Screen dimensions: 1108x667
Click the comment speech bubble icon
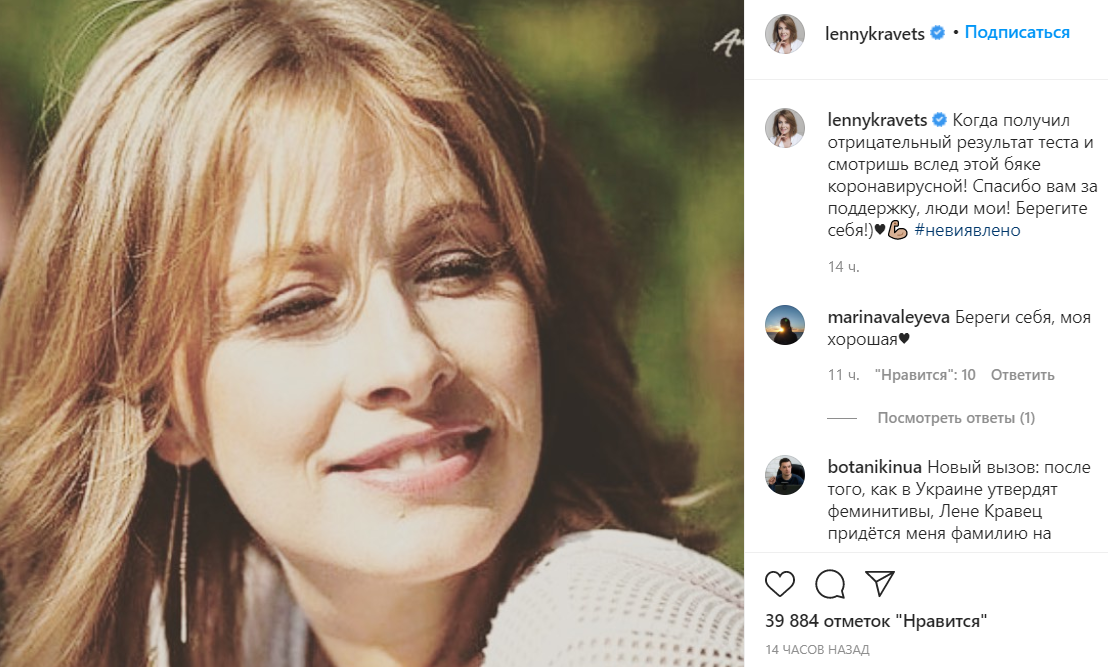[x=830, y=584]
